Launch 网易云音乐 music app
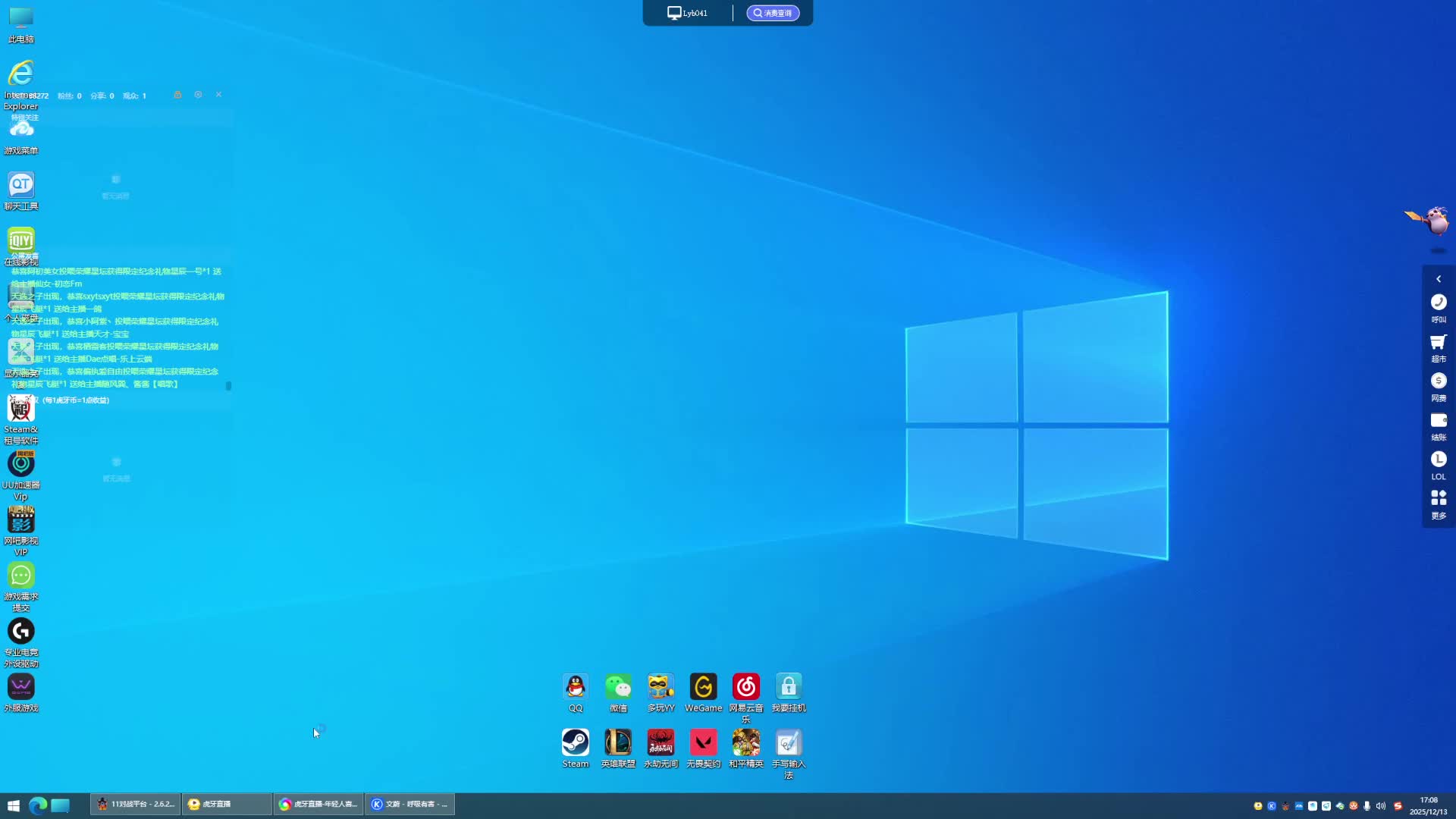This screenshot has width=1456, height=819. (x=745, y=687)
